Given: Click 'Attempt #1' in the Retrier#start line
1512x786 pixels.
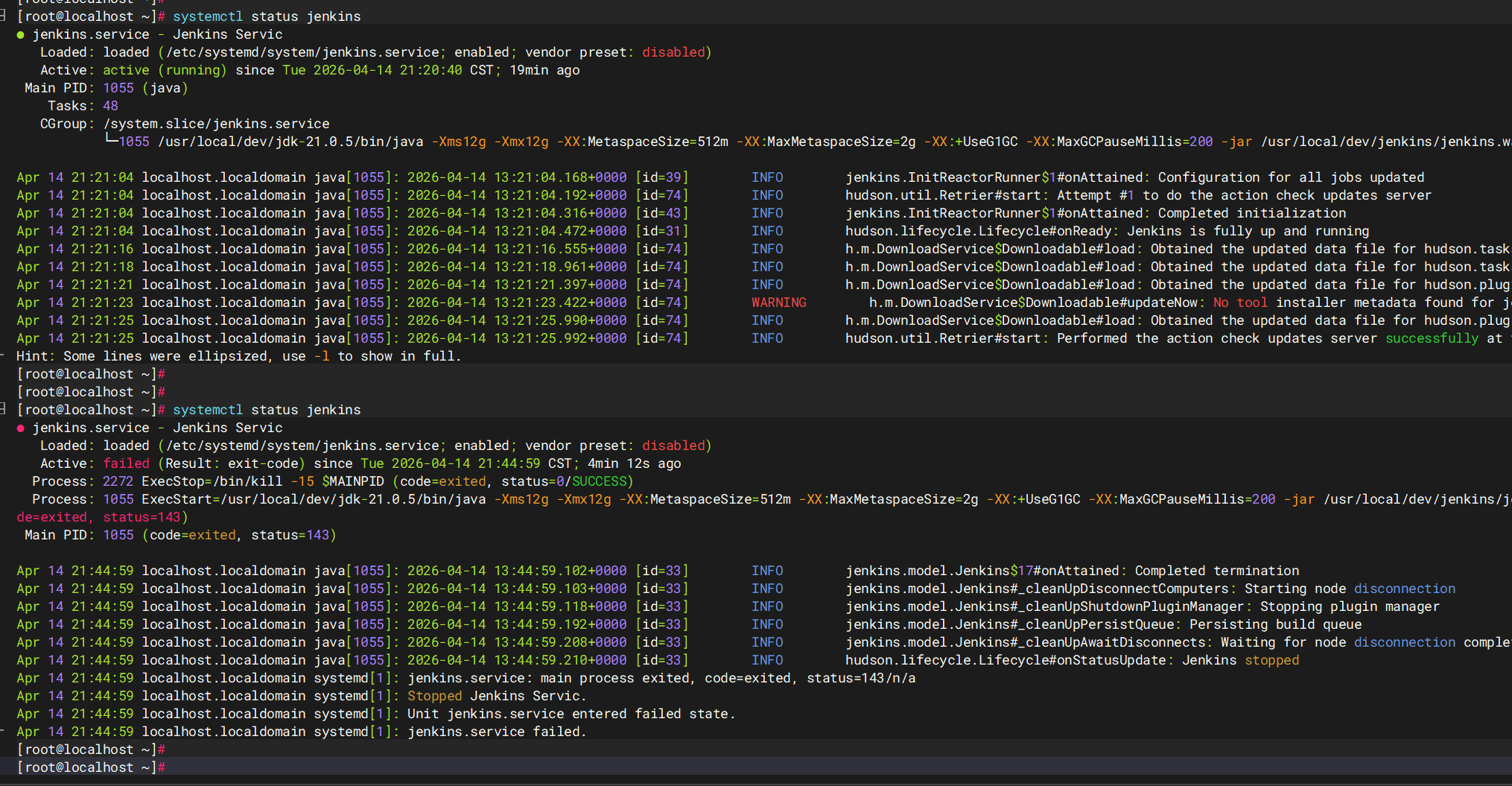Looking at the screenshot, I should tap(1096, 195).
